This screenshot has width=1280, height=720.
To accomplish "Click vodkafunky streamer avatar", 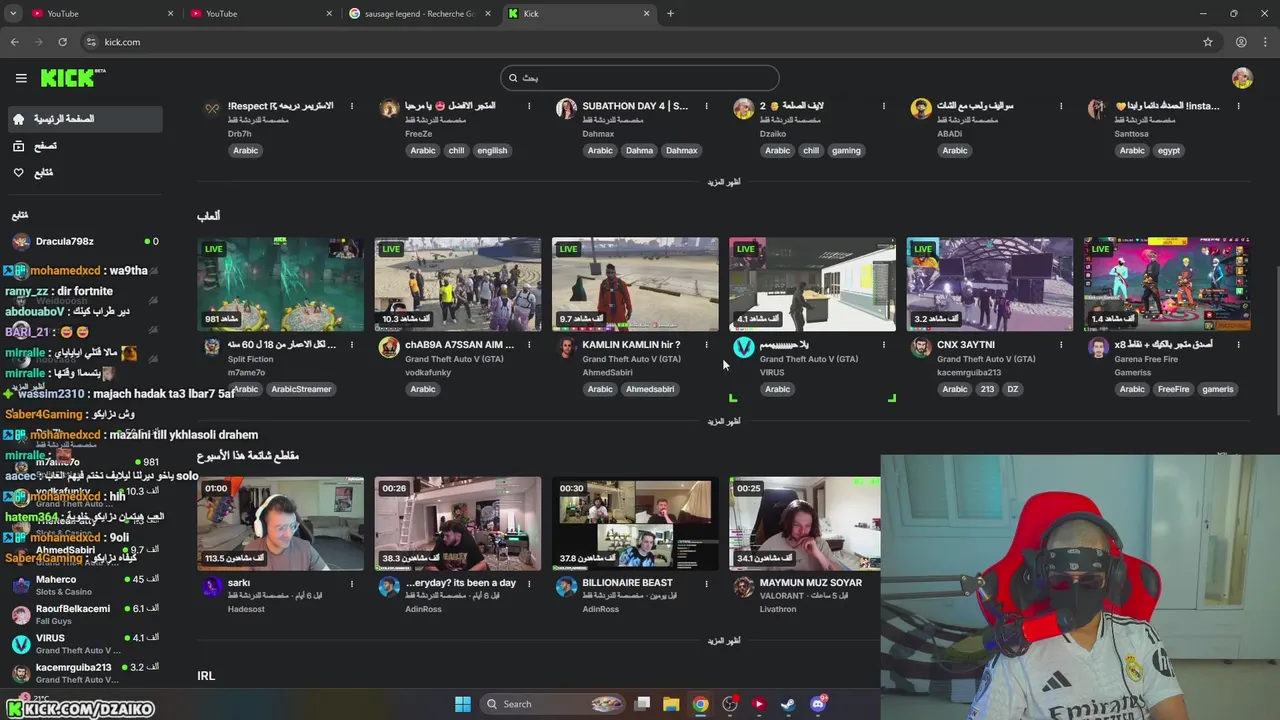I will coord(389,347).
